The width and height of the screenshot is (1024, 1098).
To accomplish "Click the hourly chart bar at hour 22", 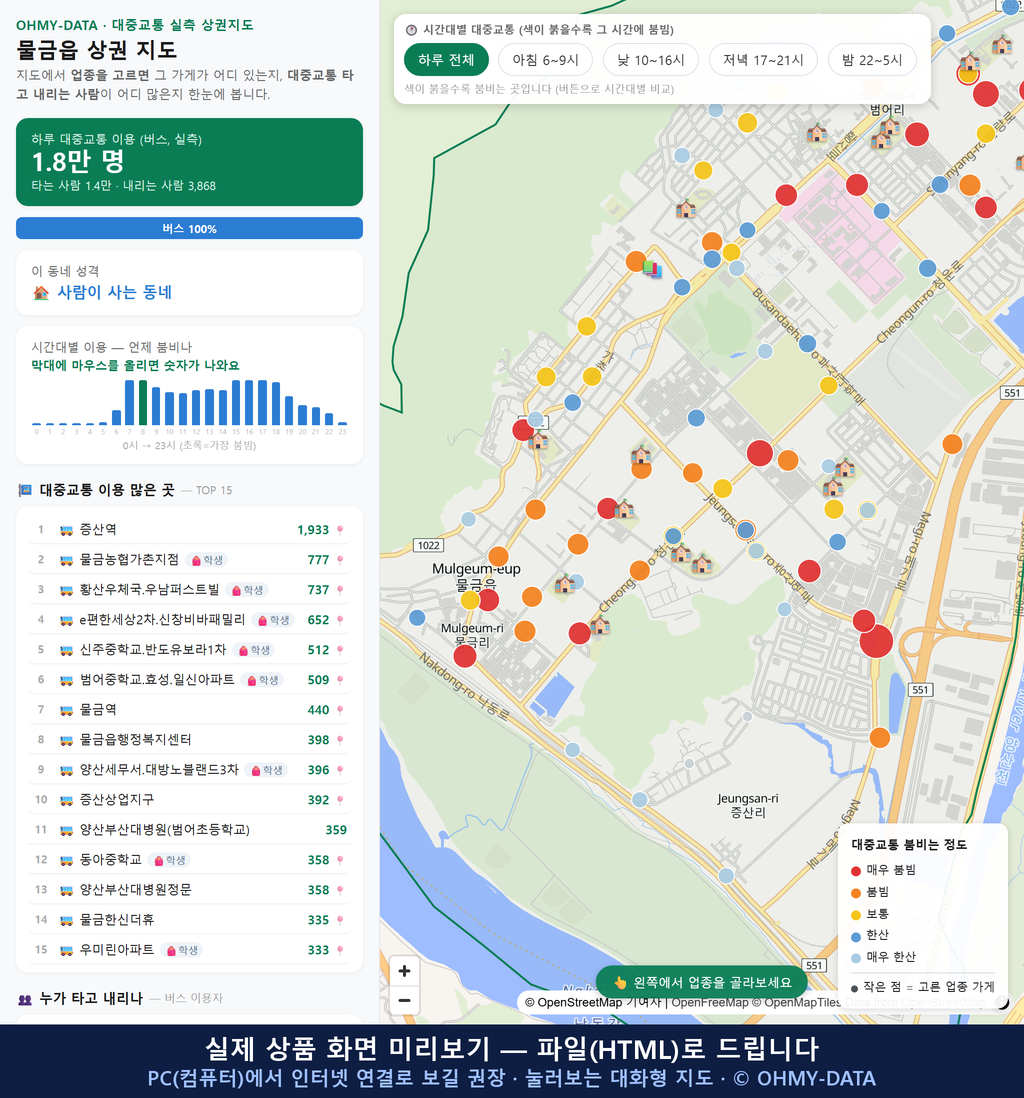I will click(x=329, y=419).
